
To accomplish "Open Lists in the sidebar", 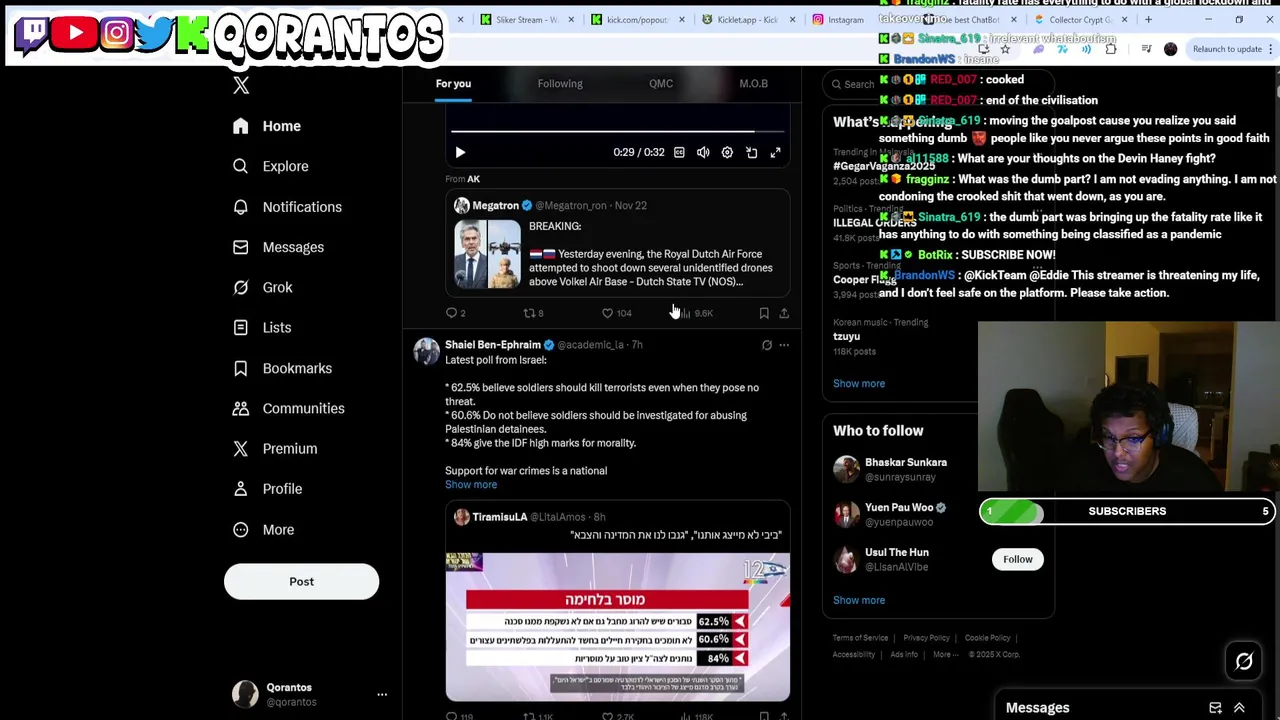I will click(262, 327).
